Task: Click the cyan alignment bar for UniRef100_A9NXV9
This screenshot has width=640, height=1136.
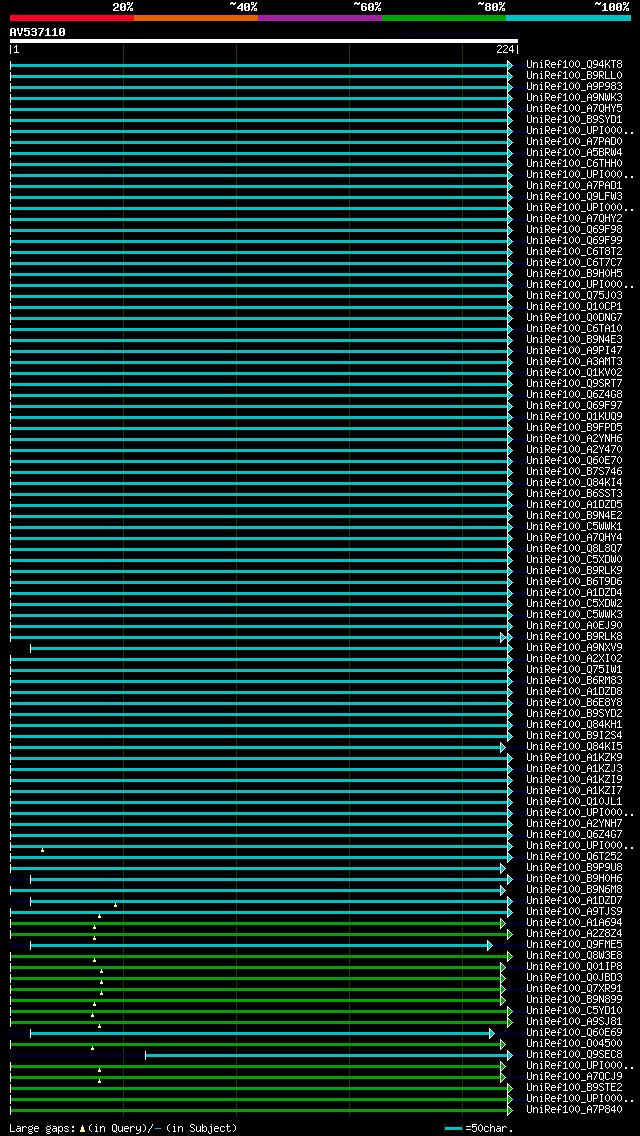Action: (269, 648)
